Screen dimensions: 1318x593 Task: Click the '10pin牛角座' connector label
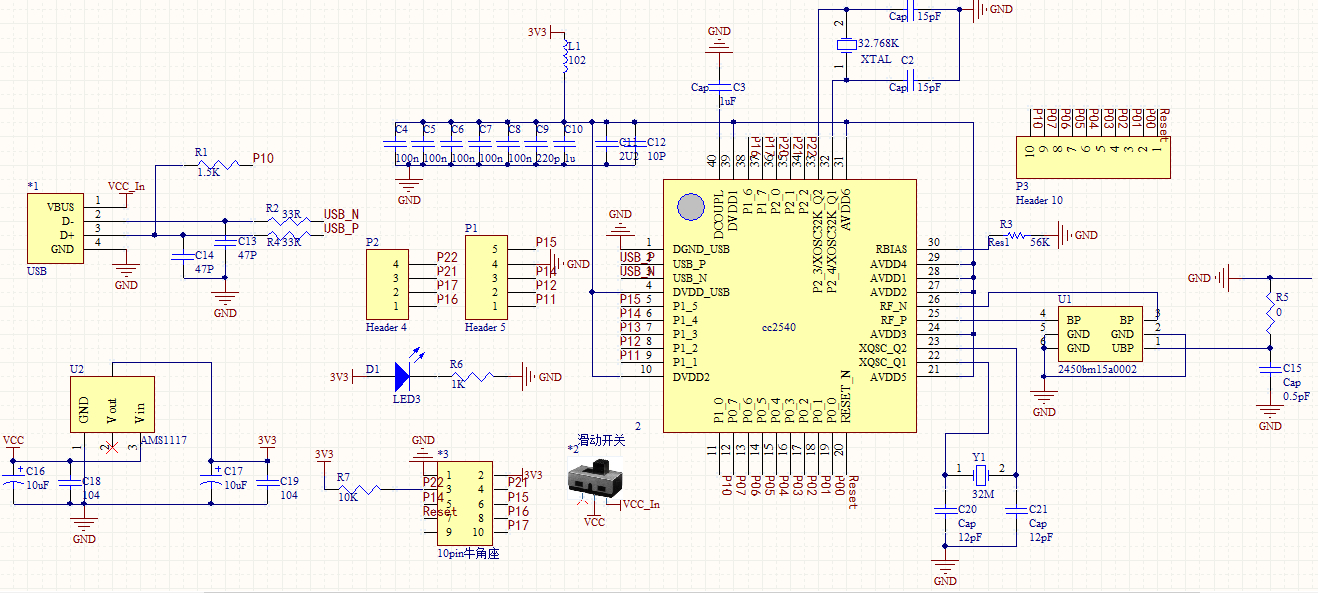[468, 553]
